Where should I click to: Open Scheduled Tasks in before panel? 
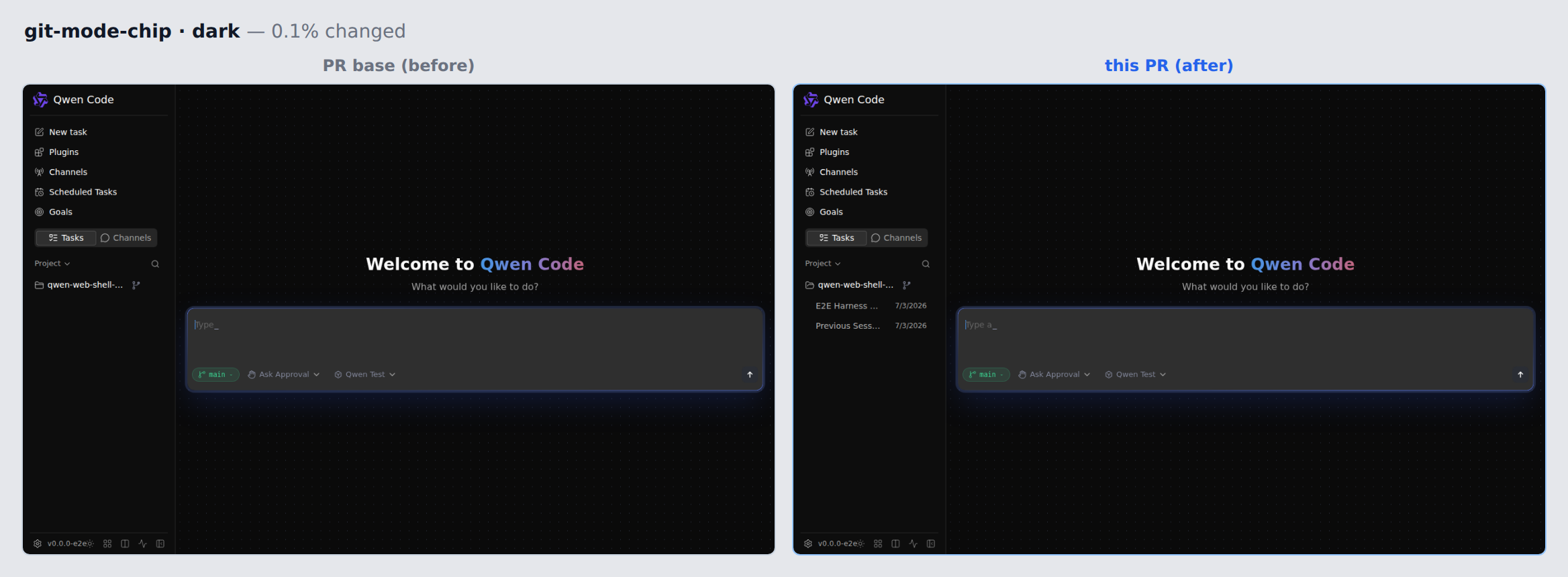click(97, 192)
